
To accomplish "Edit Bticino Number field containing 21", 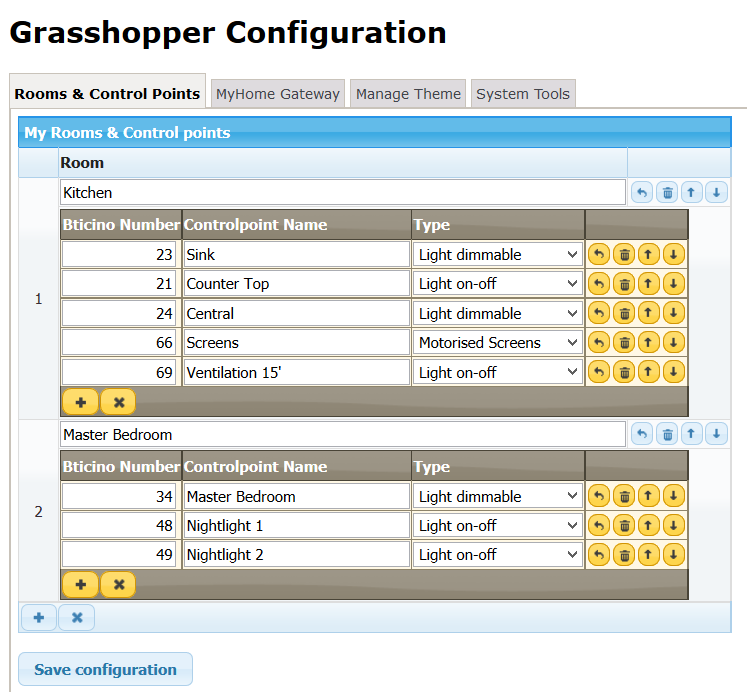I will click(119, 284).
